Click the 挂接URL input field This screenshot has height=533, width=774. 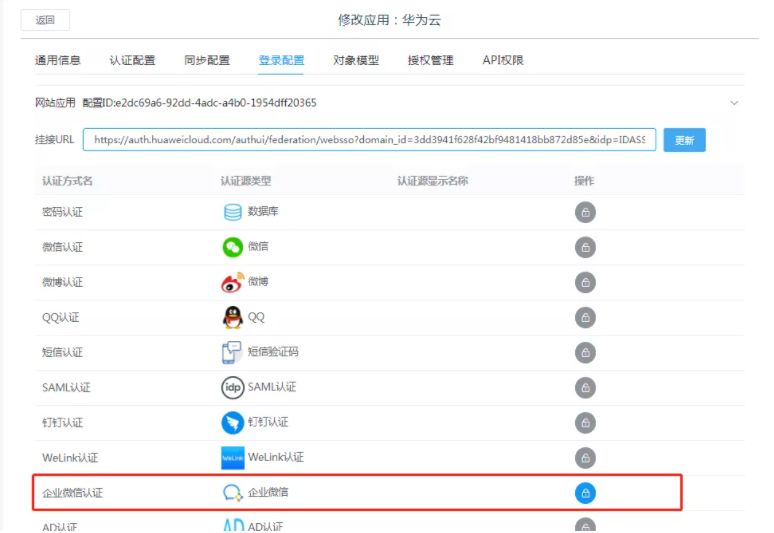(x=369, y=140)
